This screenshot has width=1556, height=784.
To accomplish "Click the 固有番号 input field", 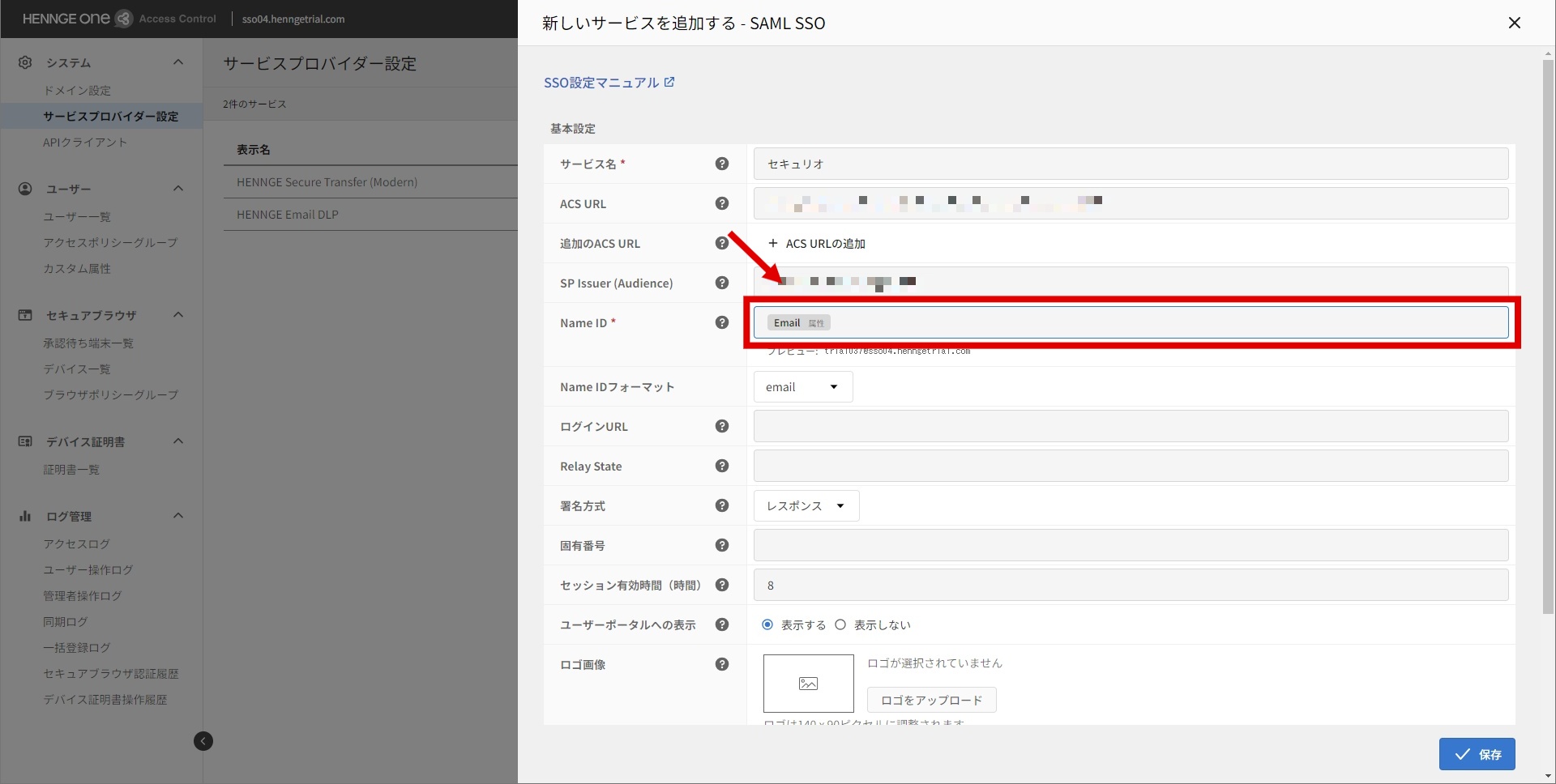I will point(1131,545).
